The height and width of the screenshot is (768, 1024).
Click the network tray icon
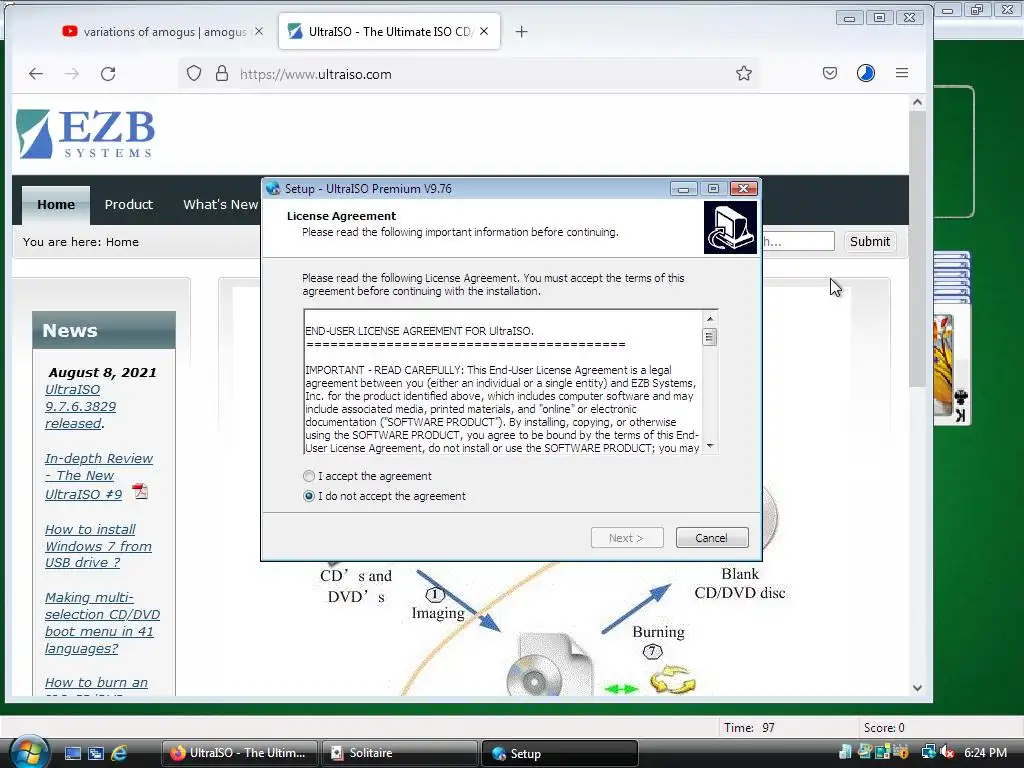pos(928,752)
